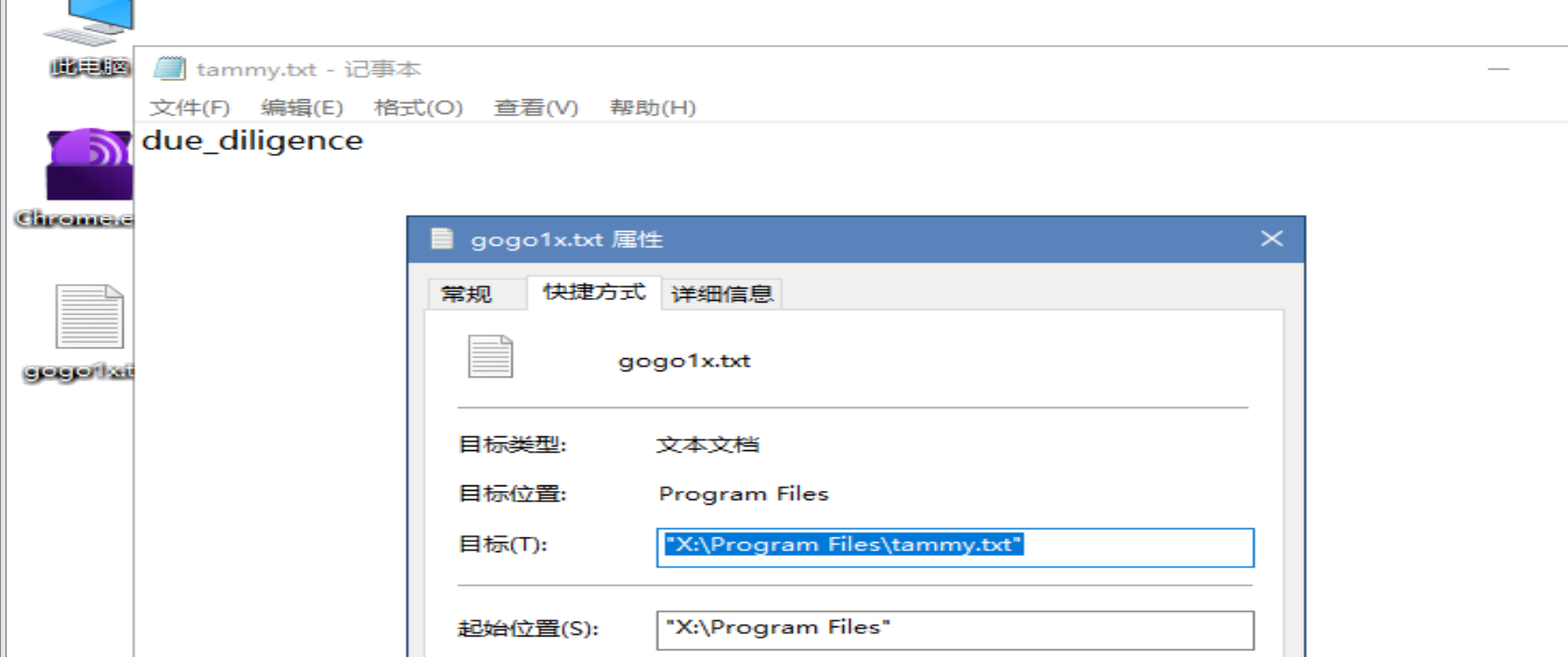Click the Notepad icon in tammy.txt title bar

(170, 69)
